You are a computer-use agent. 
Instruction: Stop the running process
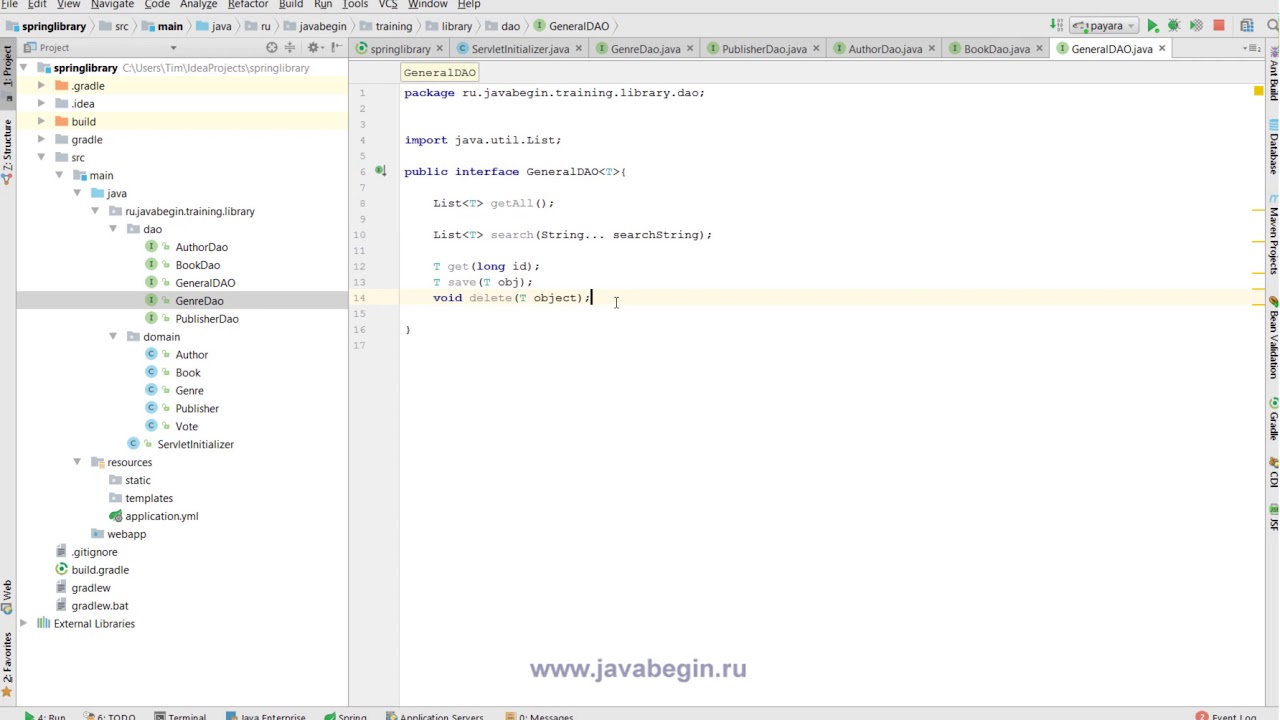1218,26
